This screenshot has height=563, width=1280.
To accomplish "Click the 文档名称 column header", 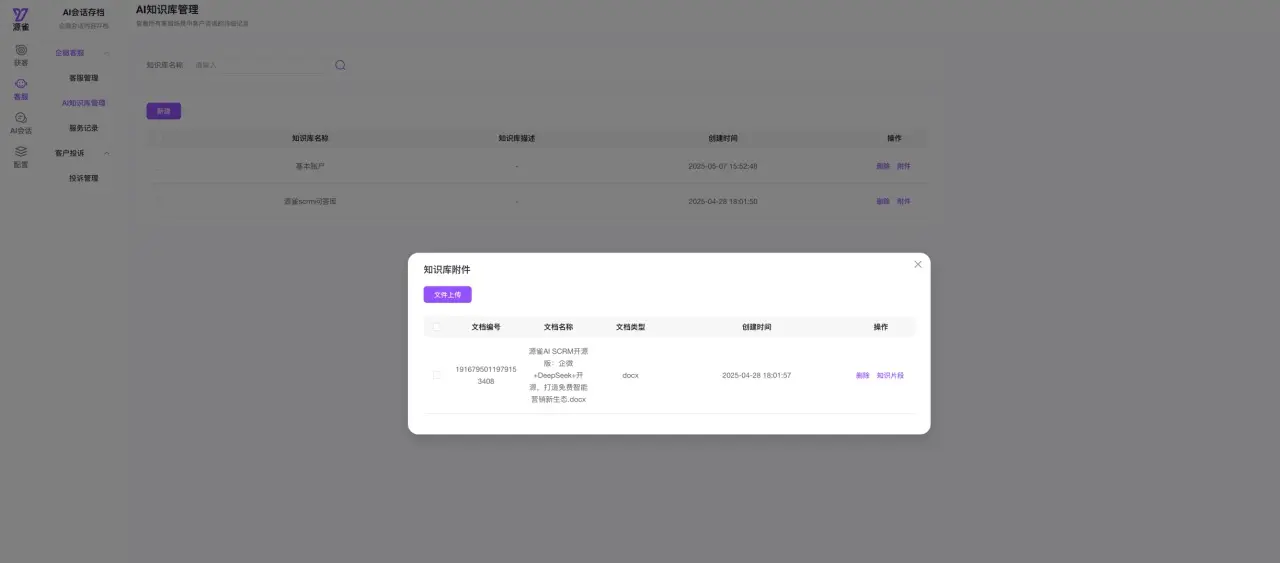I will point(558,327).
